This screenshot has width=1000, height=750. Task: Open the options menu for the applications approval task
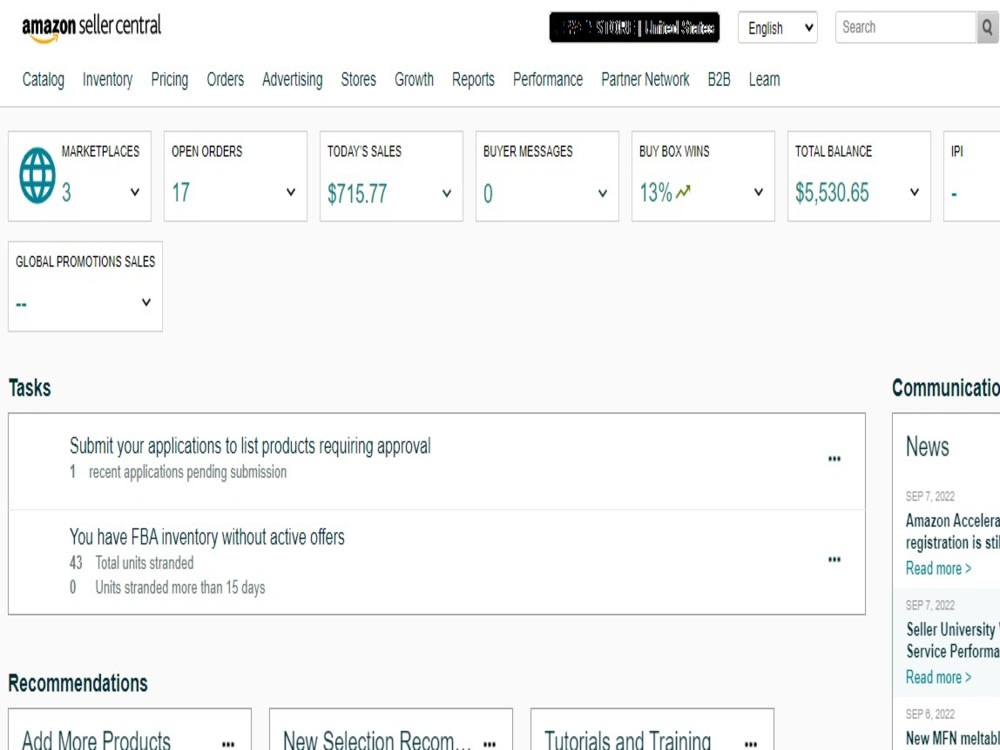[x=834, y=459]
